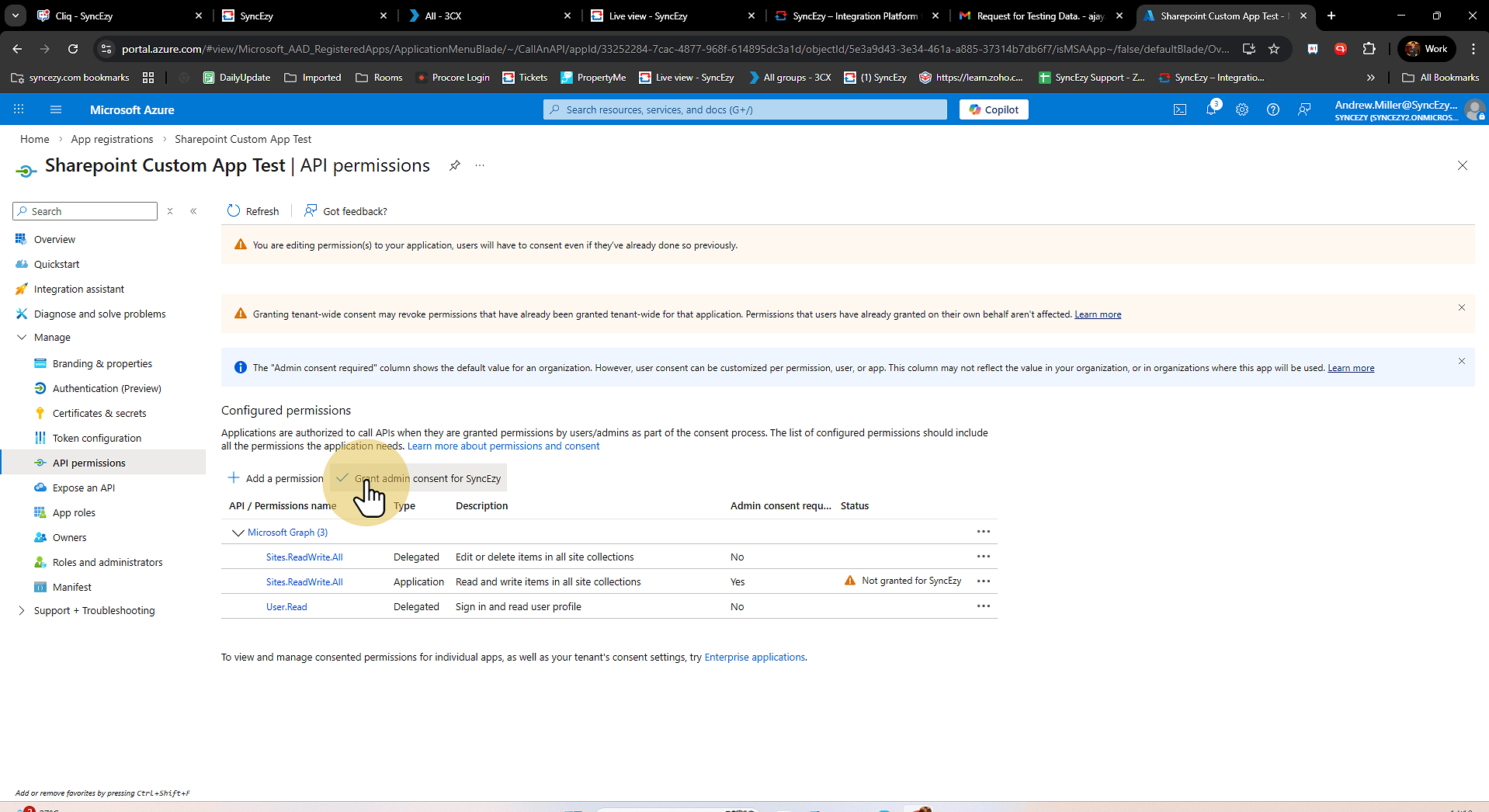Open the Expose an API page
1489x812 pixels.
[x=83, y=488]
